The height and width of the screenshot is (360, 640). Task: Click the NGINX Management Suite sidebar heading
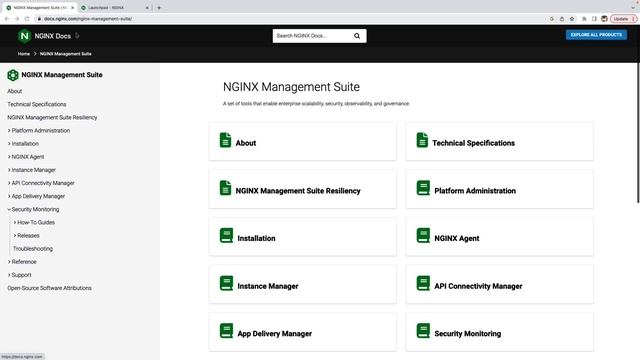coord(62,75)
